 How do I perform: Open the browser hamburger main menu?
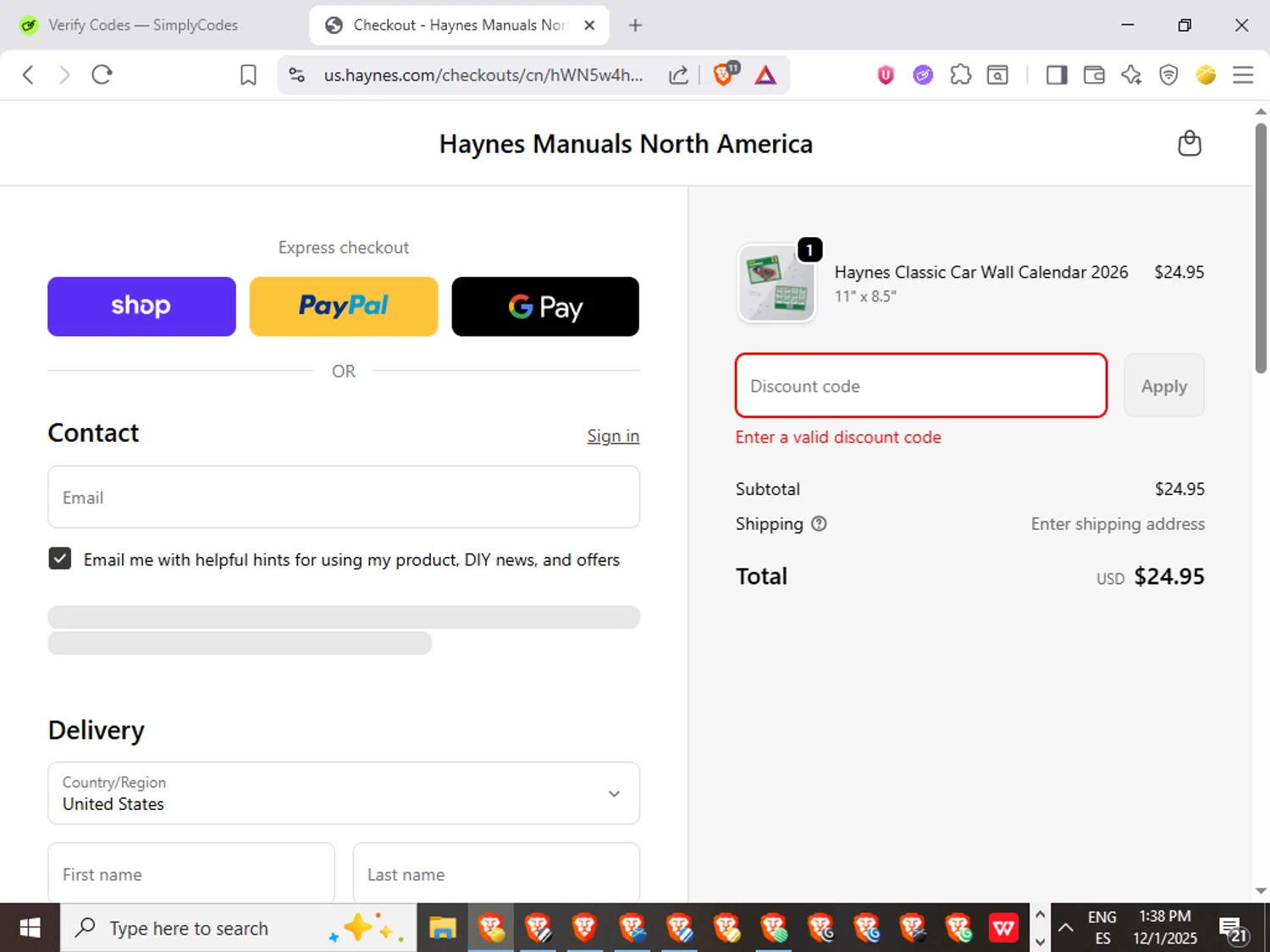pyautogui.click(x=1243, y=75)
